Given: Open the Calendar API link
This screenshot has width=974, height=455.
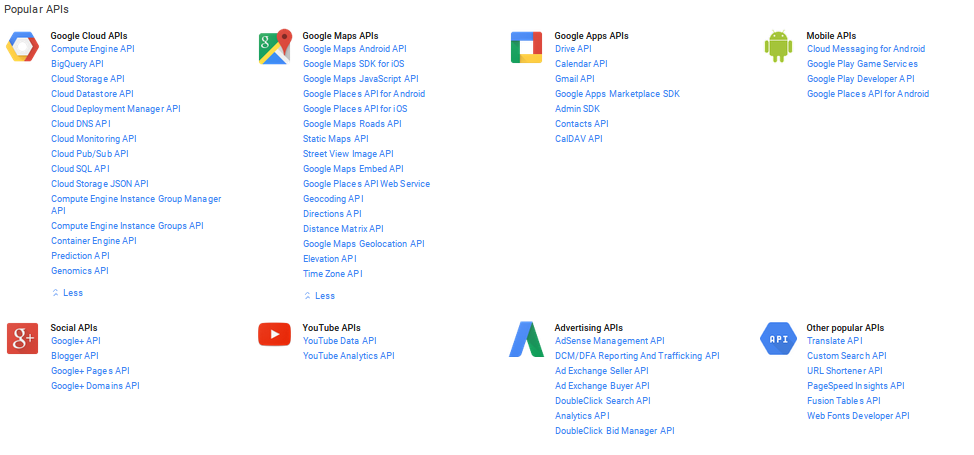Looking at the screenshot, I should point(581,63).
